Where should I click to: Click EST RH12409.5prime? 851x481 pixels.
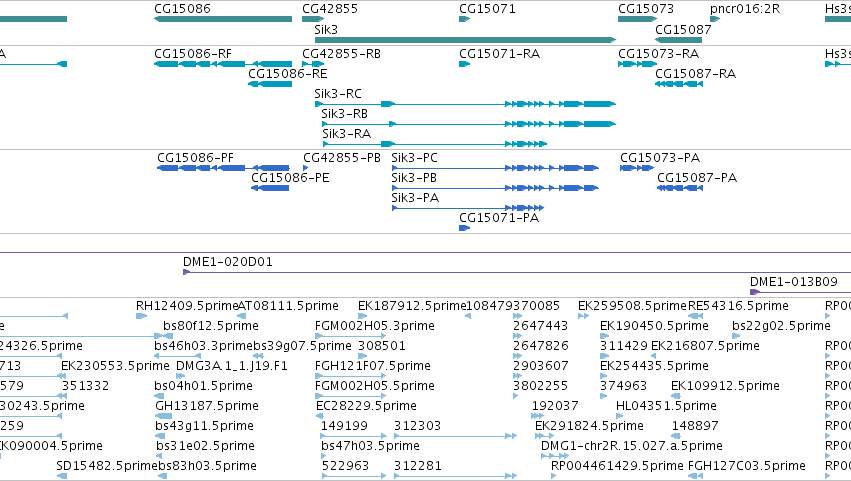click(187, 306)
